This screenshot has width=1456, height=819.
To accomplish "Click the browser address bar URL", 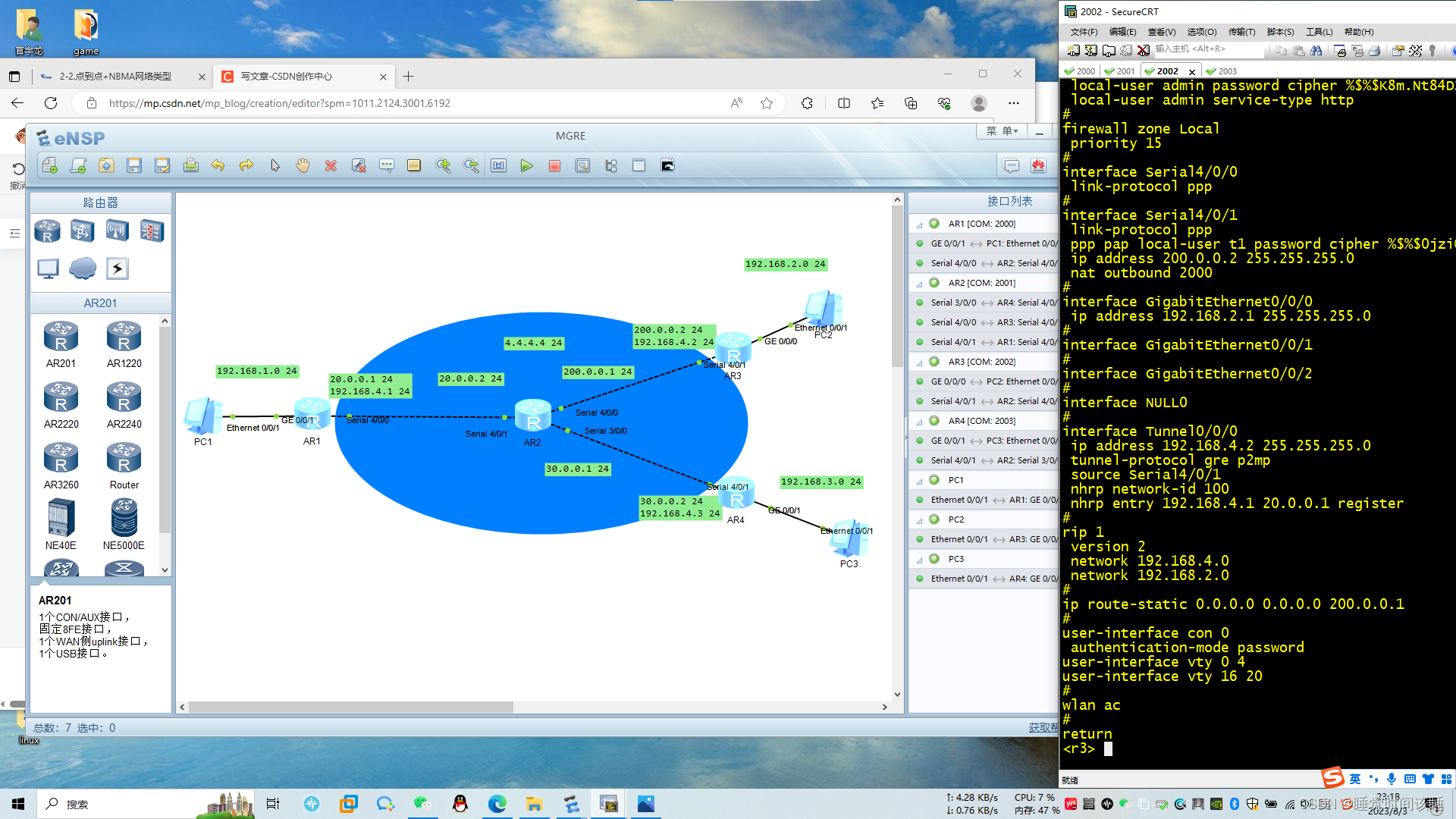I will [x=279, y=103].
